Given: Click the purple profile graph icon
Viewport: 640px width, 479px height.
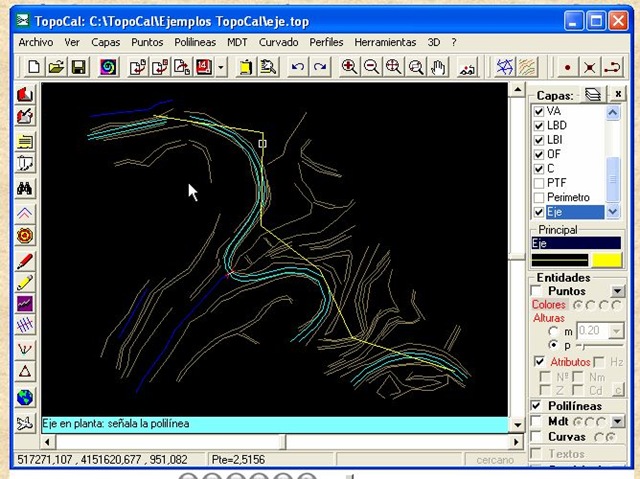Looking at the screenshot, I should tap(25, 304).
